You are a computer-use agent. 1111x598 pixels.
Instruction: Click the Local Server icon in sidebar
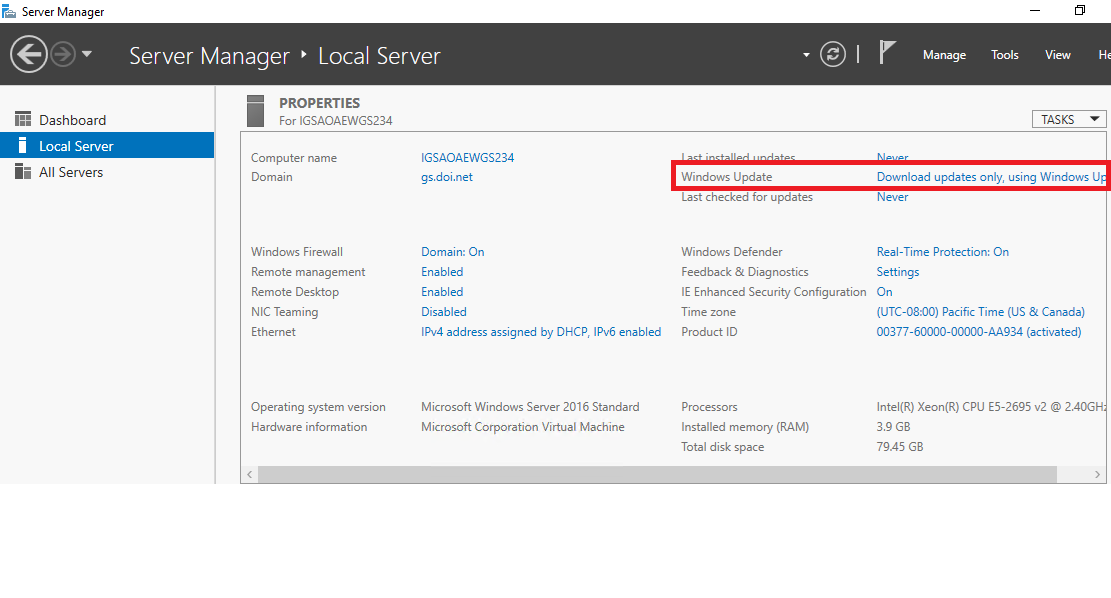(x=23, y=145)
